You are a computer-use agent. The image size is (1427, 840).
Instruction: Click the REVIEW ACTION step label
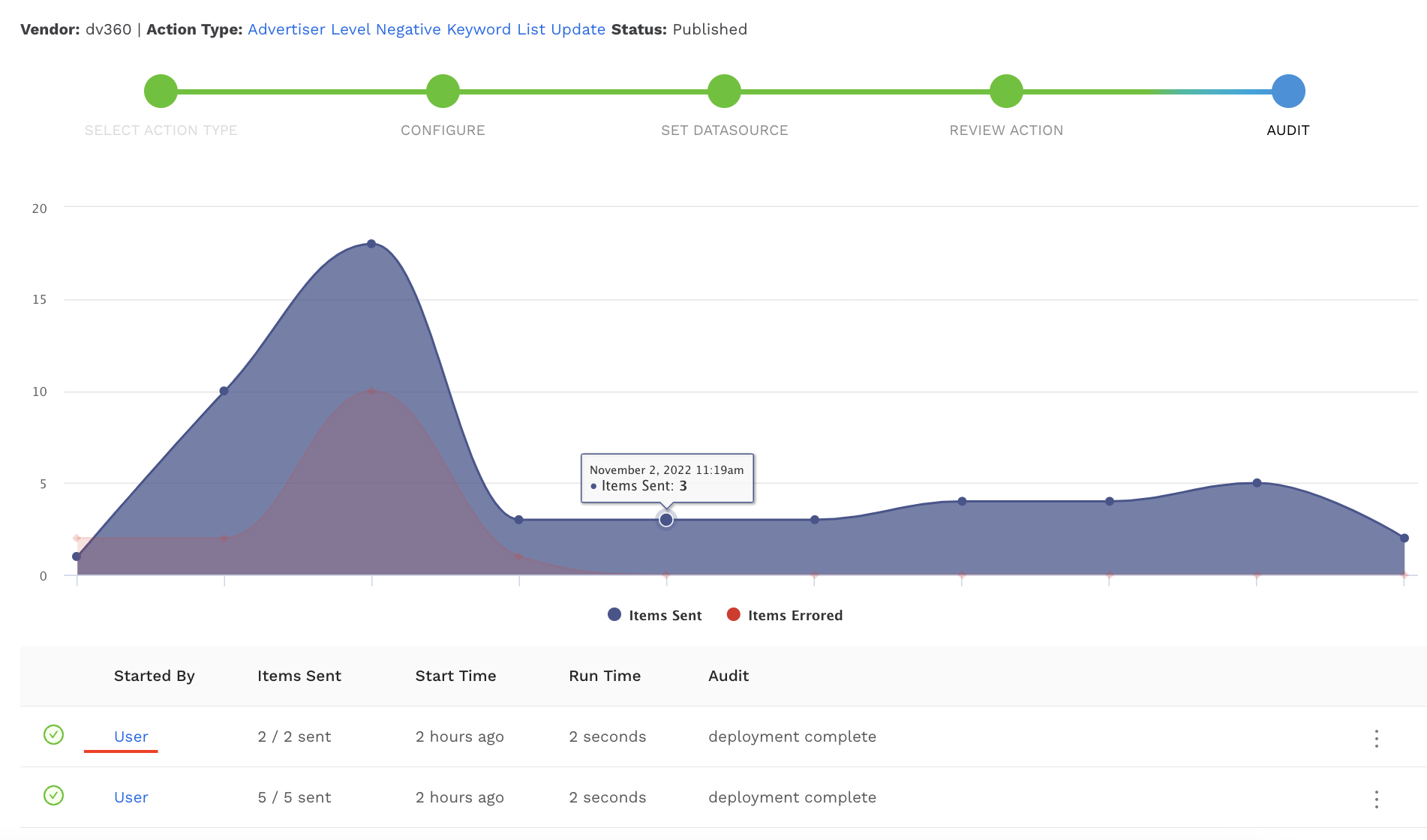click(1006, 130)
